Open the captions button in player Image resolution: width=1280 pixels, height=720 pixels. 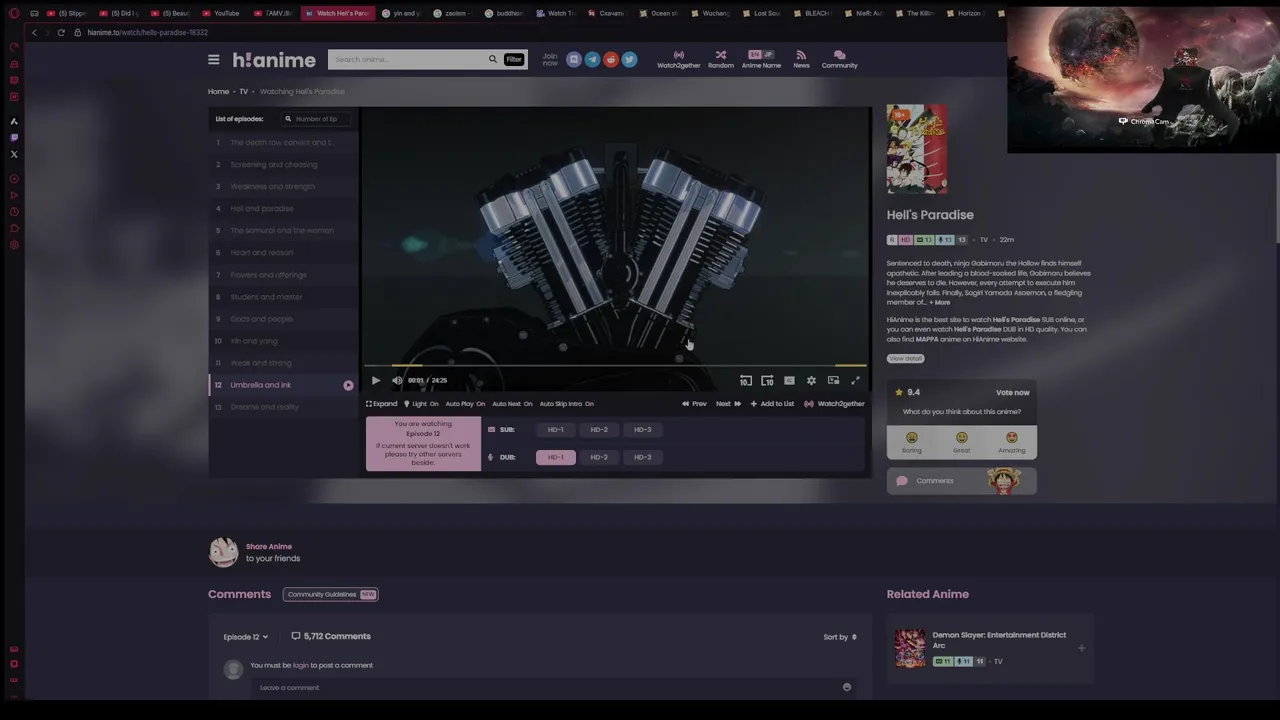[789, 380]
